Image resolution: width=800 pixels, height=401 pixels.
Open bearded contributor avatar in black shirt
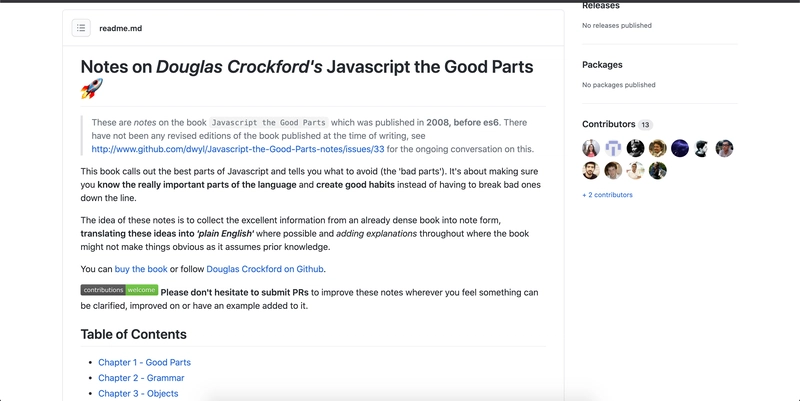click(591, 170)
